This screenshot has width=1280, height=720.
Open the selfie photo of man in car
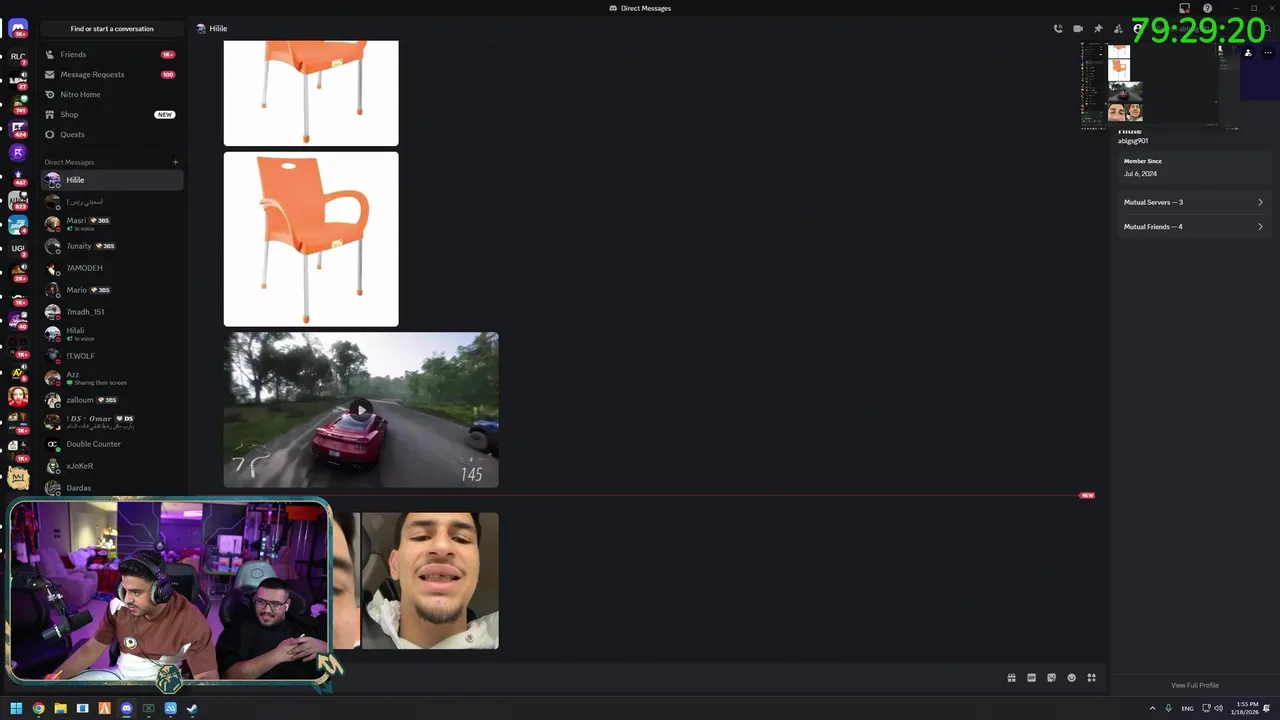pos(430,581)
